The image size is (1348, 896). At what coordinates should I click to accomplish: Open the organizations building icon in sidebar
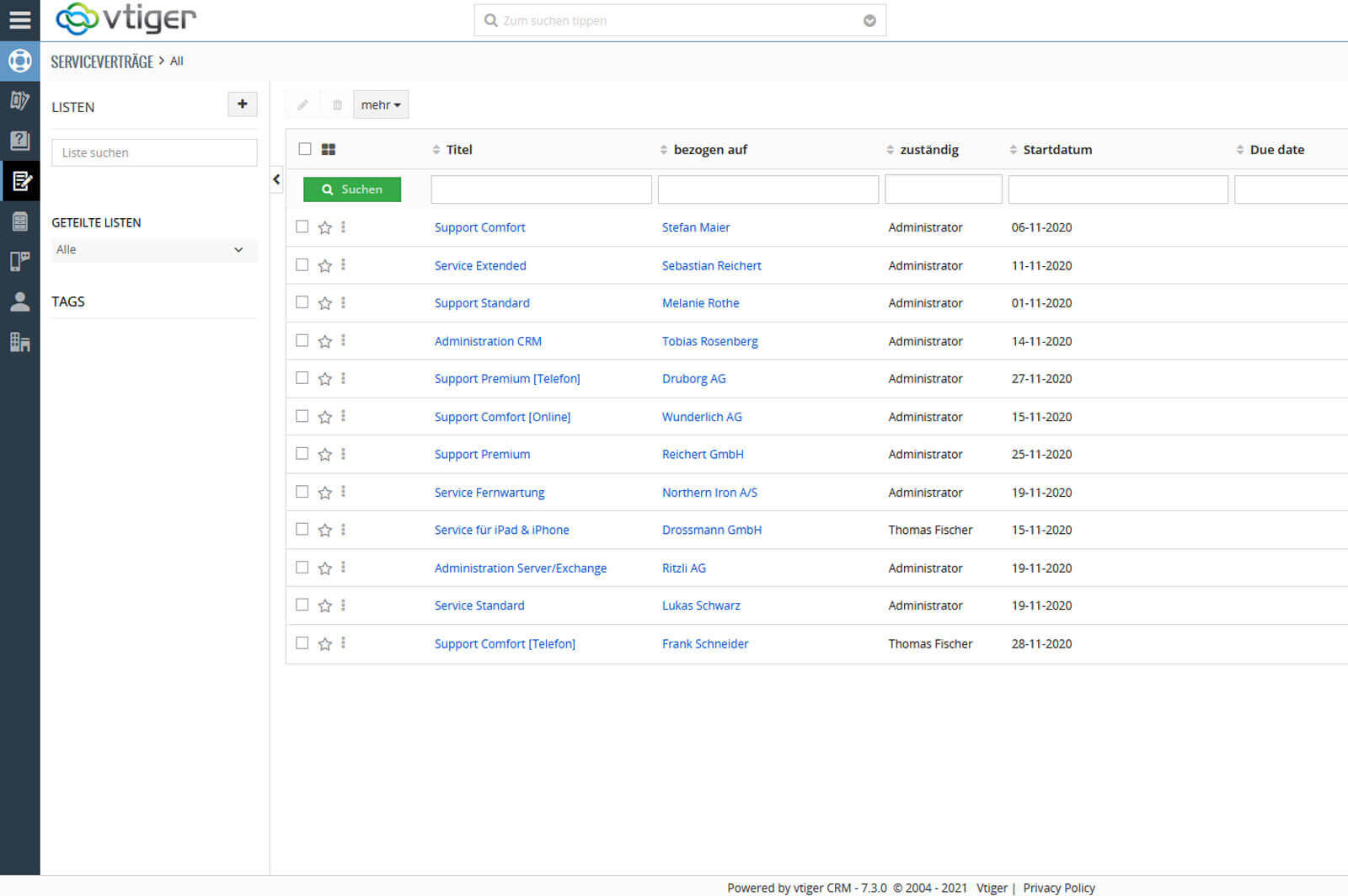pyautogui.click(x=19, y=342)
